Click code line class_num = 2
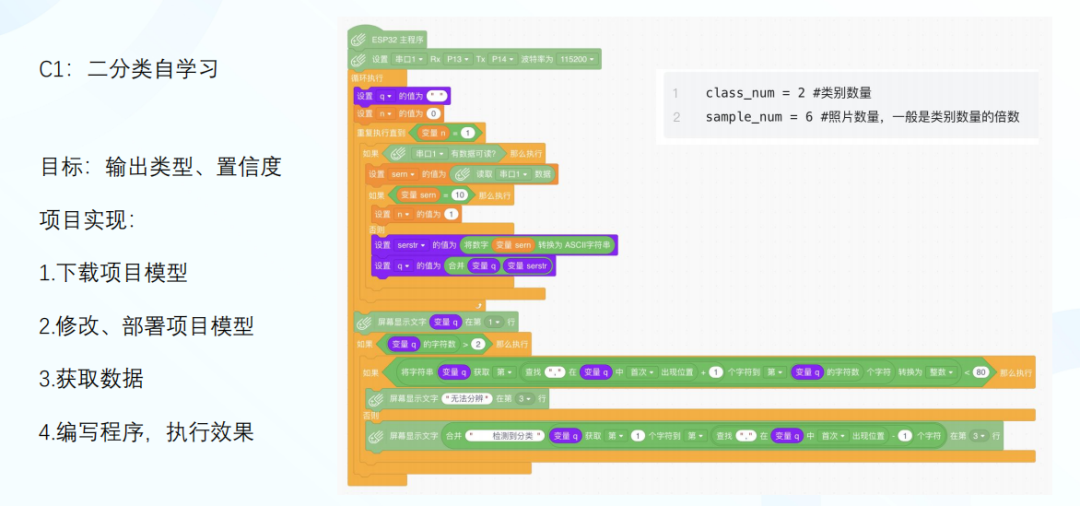1080x506 pixels. (789, 93)
